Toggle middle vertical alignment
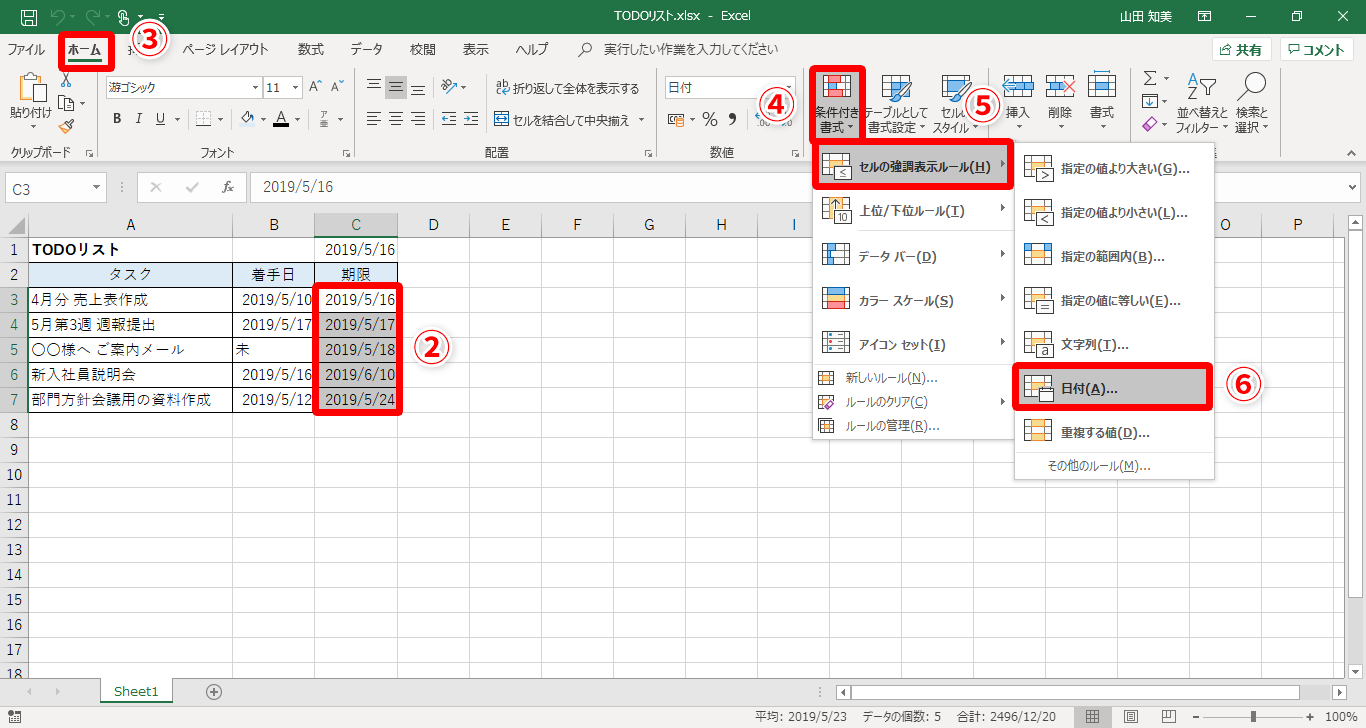1366x728 pixels. [396, 87]
